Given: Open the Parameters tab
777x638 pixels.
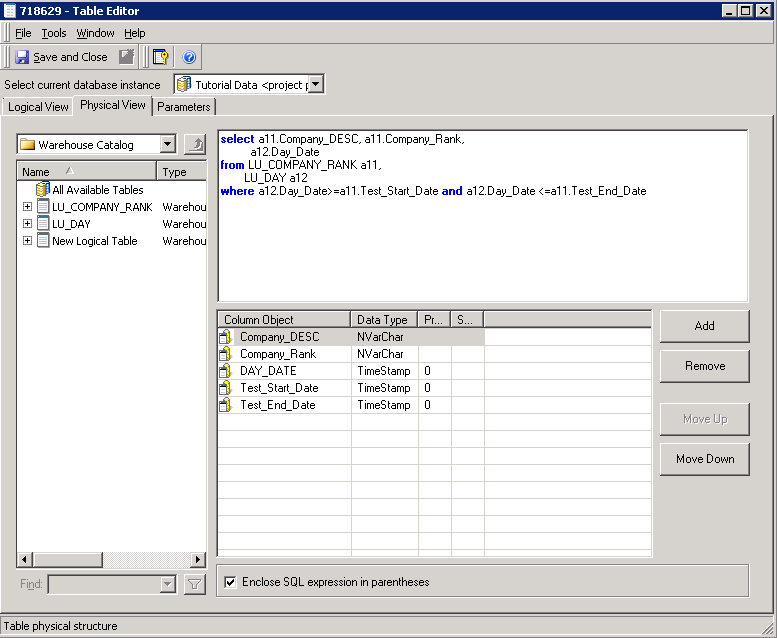Looking at the screenshot, I should [184, 107].
